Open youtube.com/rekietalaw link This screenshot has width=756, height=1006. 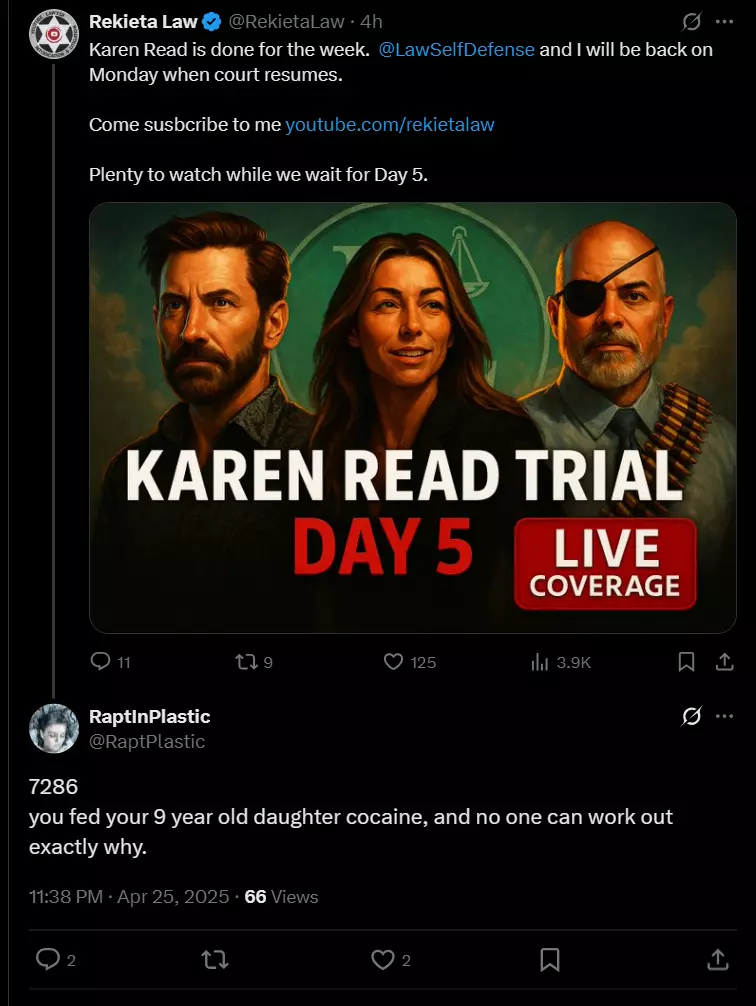pyautogui.click(x=390, y=124)
